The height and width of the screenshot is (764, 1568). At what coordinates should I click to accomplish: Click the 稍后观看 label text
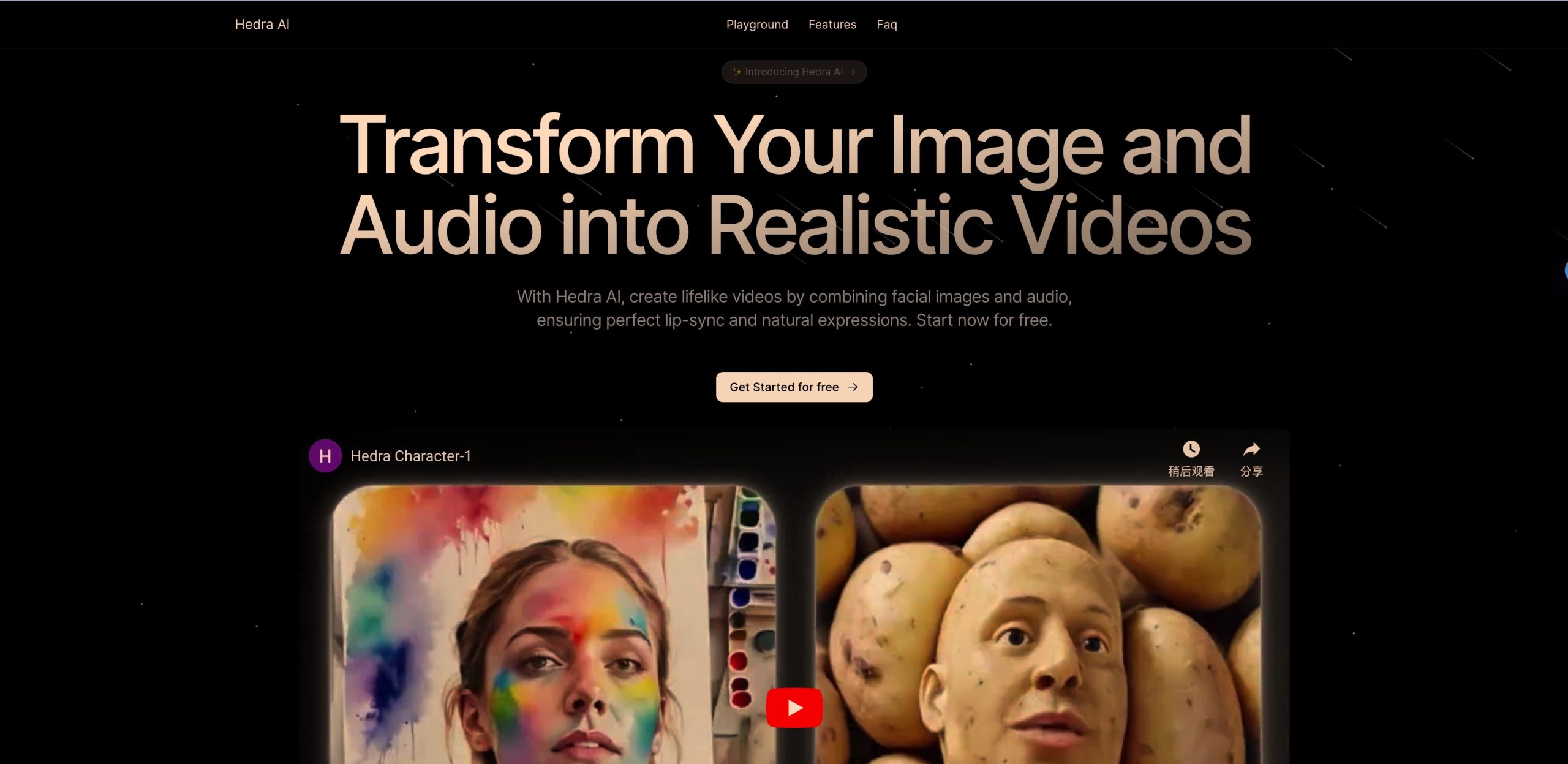coord(1191,471)
